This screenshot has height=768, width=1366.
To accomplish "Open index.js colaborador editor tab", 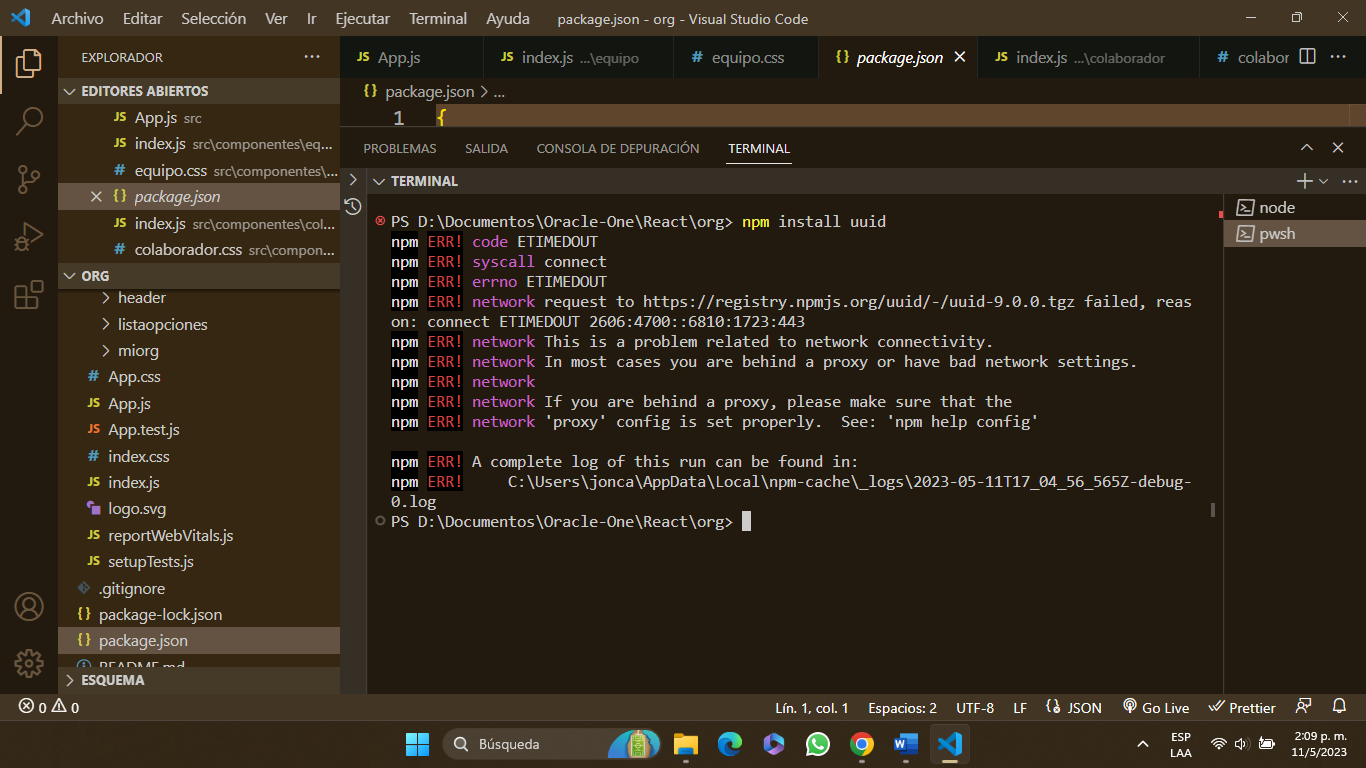I will tap(1088, 58).
